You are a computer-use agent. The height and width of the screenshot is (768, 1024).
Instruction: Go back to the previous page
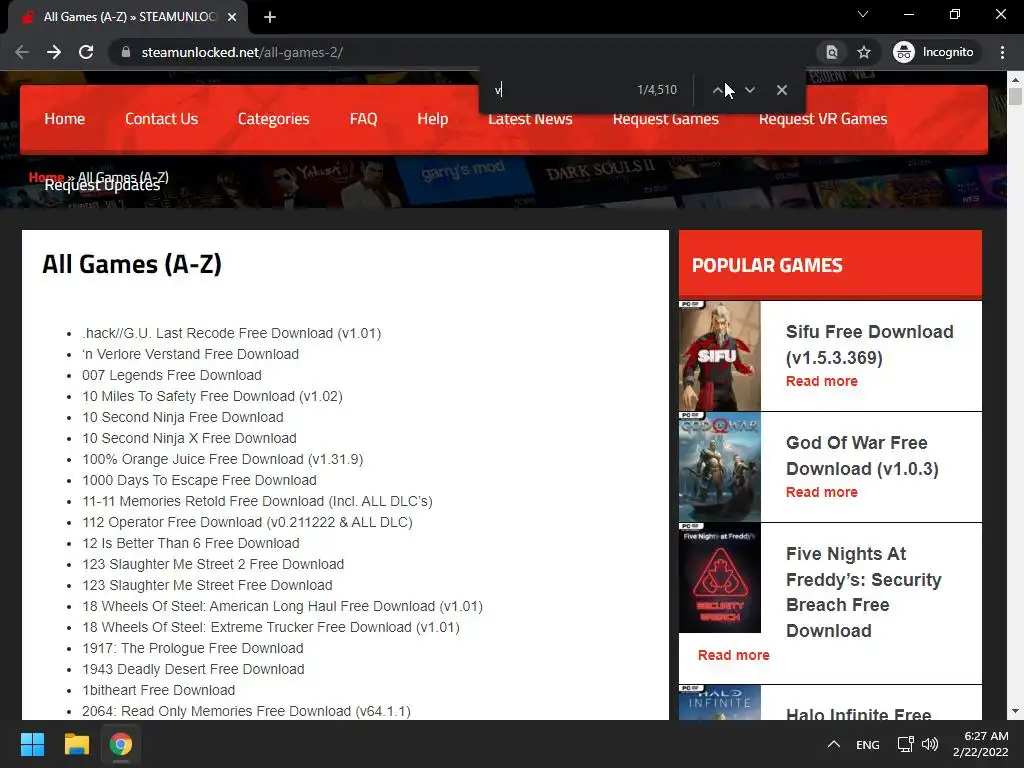22,52
